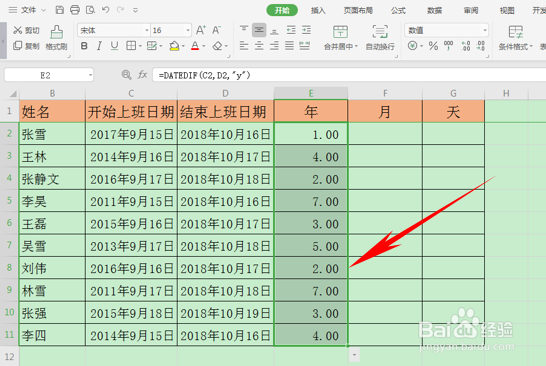Click the Save icon in the quick toolbar
The height and width of the screenshot is (366, 546).
coord(60,10)
